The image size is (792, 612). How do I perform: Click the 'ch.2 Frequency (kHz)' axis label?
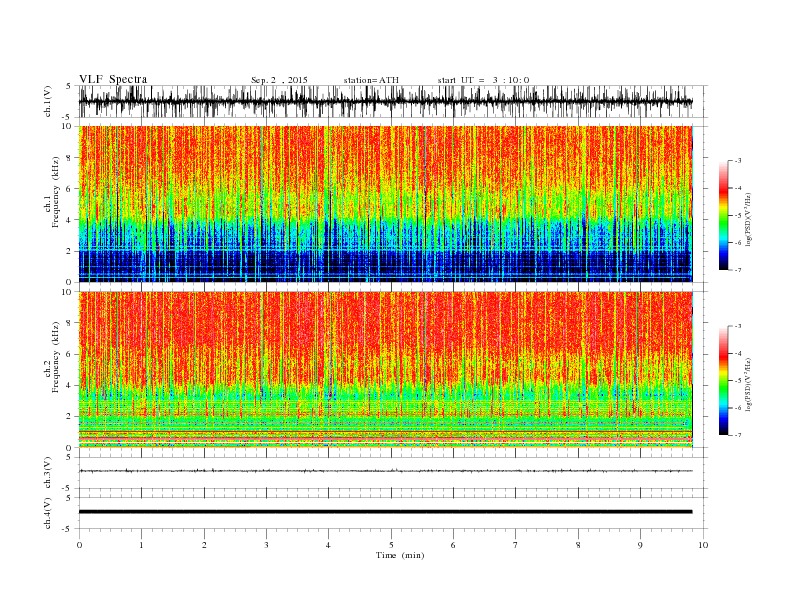(x=53, y=358)
